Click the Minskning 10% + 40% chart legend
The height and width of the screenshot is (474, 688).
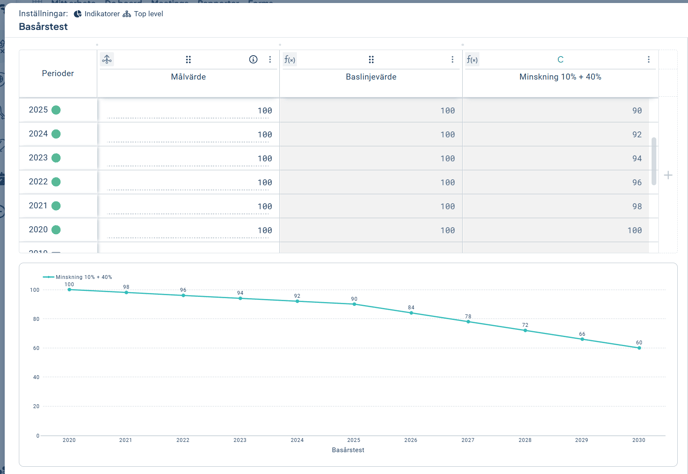tap(78, 277)
